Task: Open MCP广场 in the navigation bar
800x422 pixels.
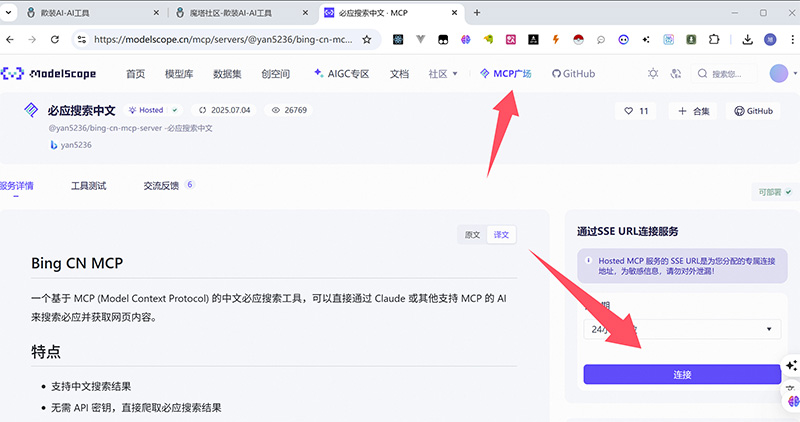Action: pyautogui.click(x=506, y=74)
